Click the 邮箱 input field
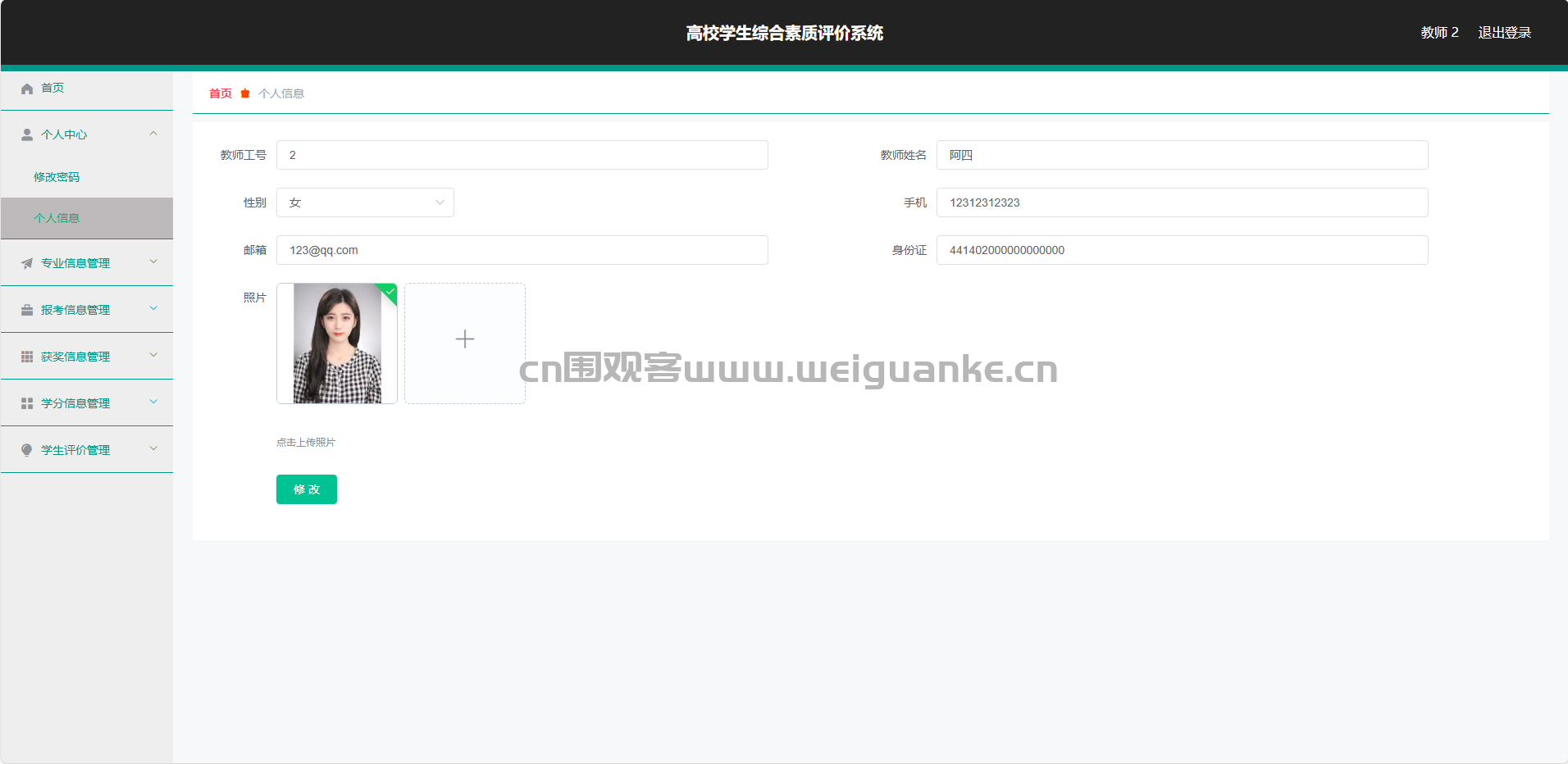Screen dimensions: 1568x764 tap(522, 250)
